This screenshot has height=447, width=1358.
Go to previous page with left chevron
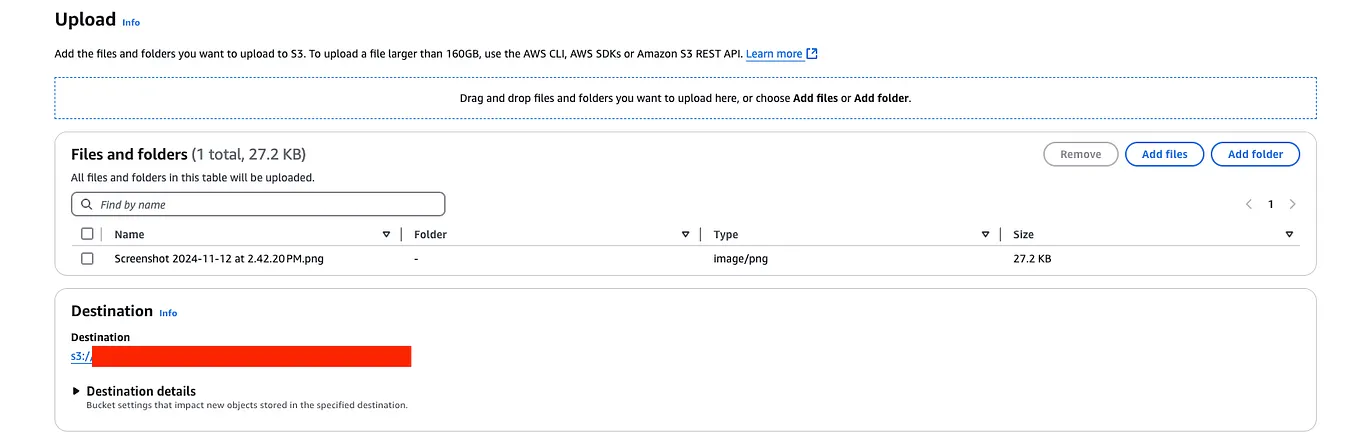coord(1249,204)
